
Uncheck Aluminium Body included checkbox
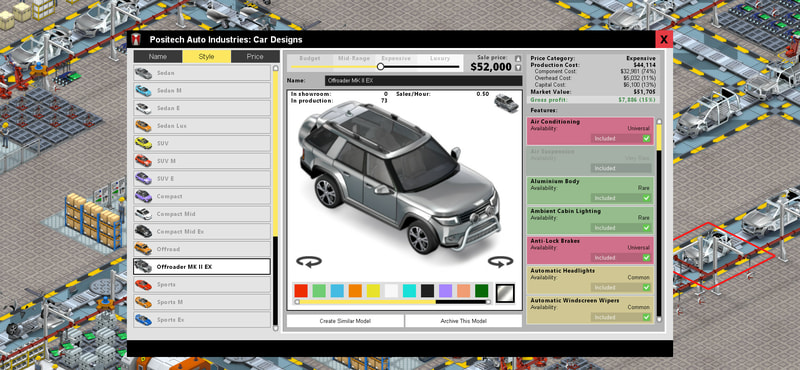pyautogui.click(x=646, y=198)
